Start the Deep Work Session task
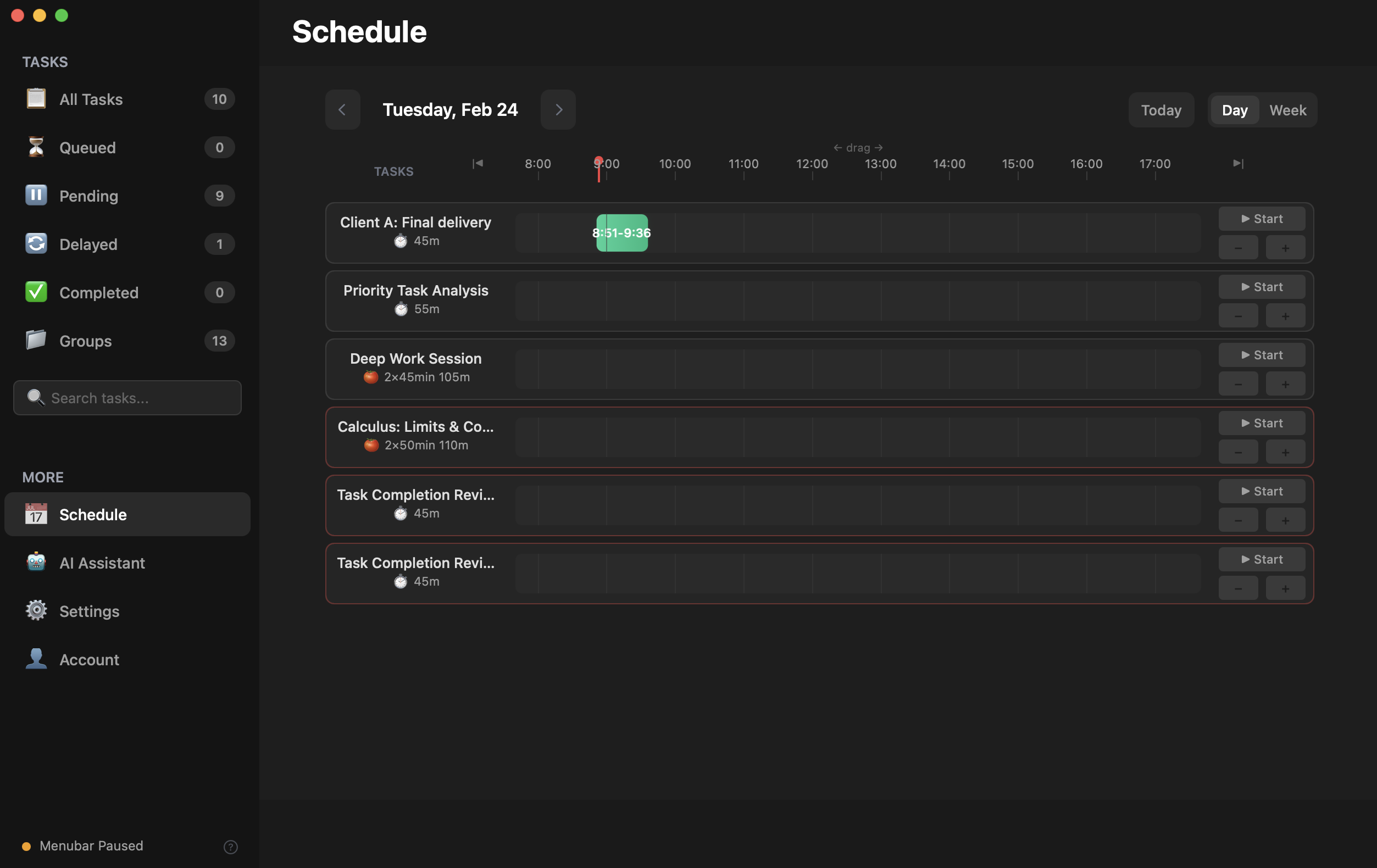 click(x=1262, y=355)
